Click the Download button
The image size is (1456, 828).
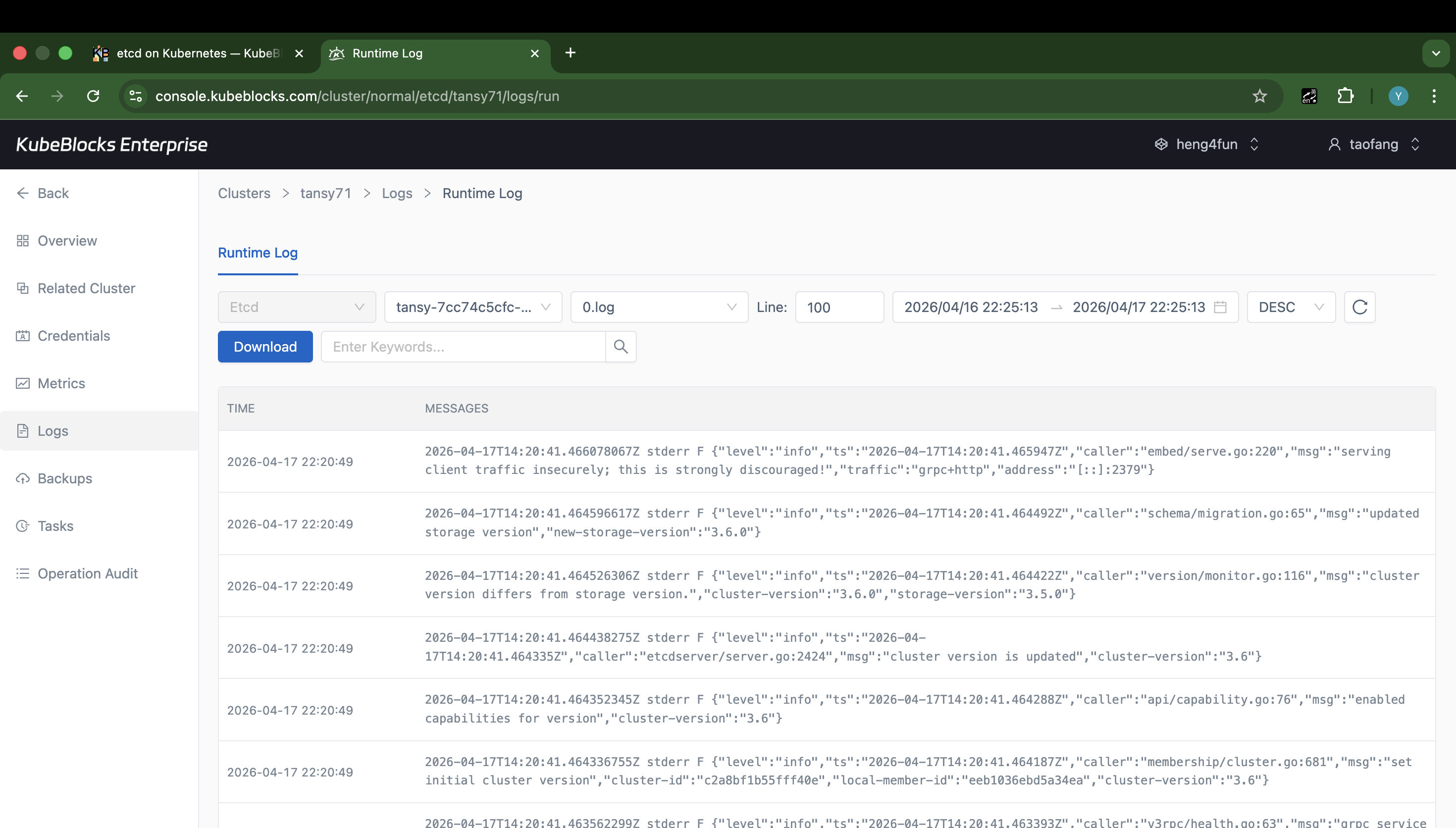coord(265,346)
